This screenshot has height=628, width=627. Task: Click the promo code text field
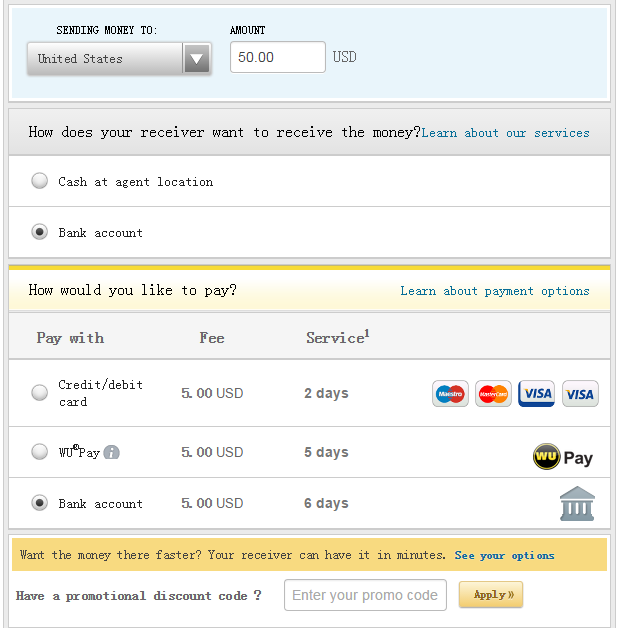point(365,595)
